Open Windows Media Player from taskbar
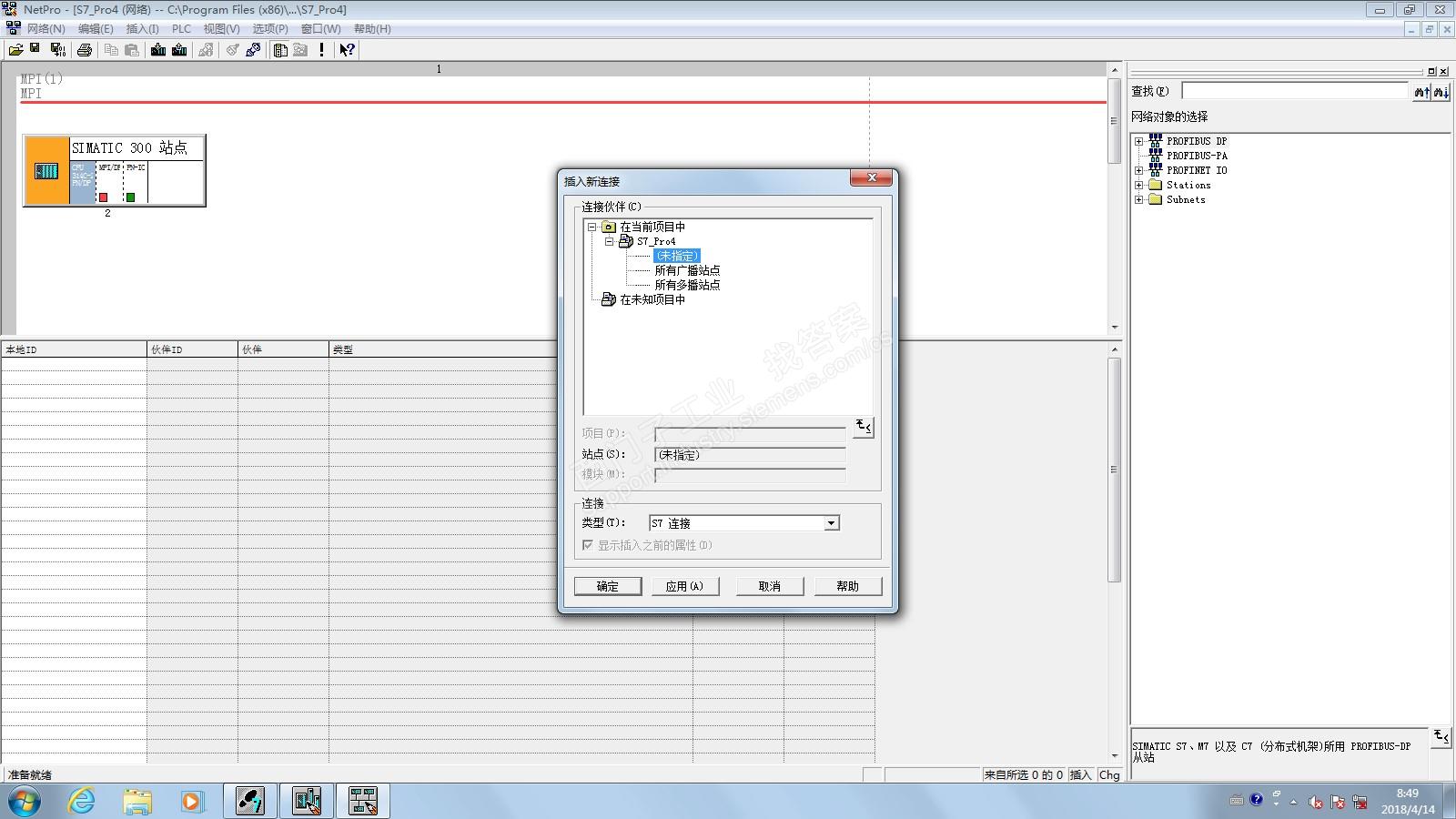Screen dimensions: 1456x819 coord(192,801)
